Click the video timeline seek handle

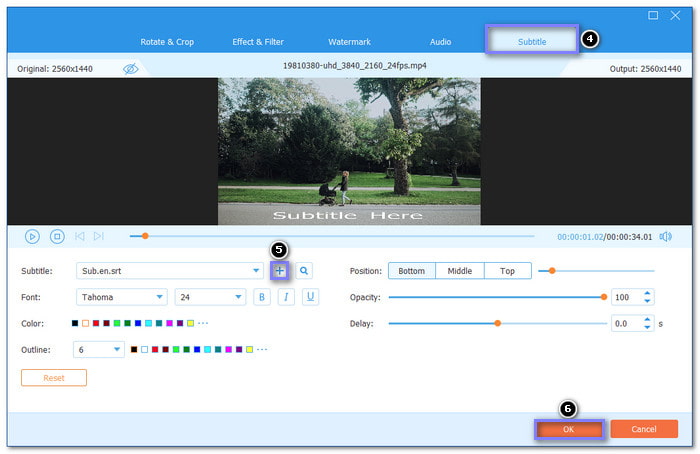145,236
